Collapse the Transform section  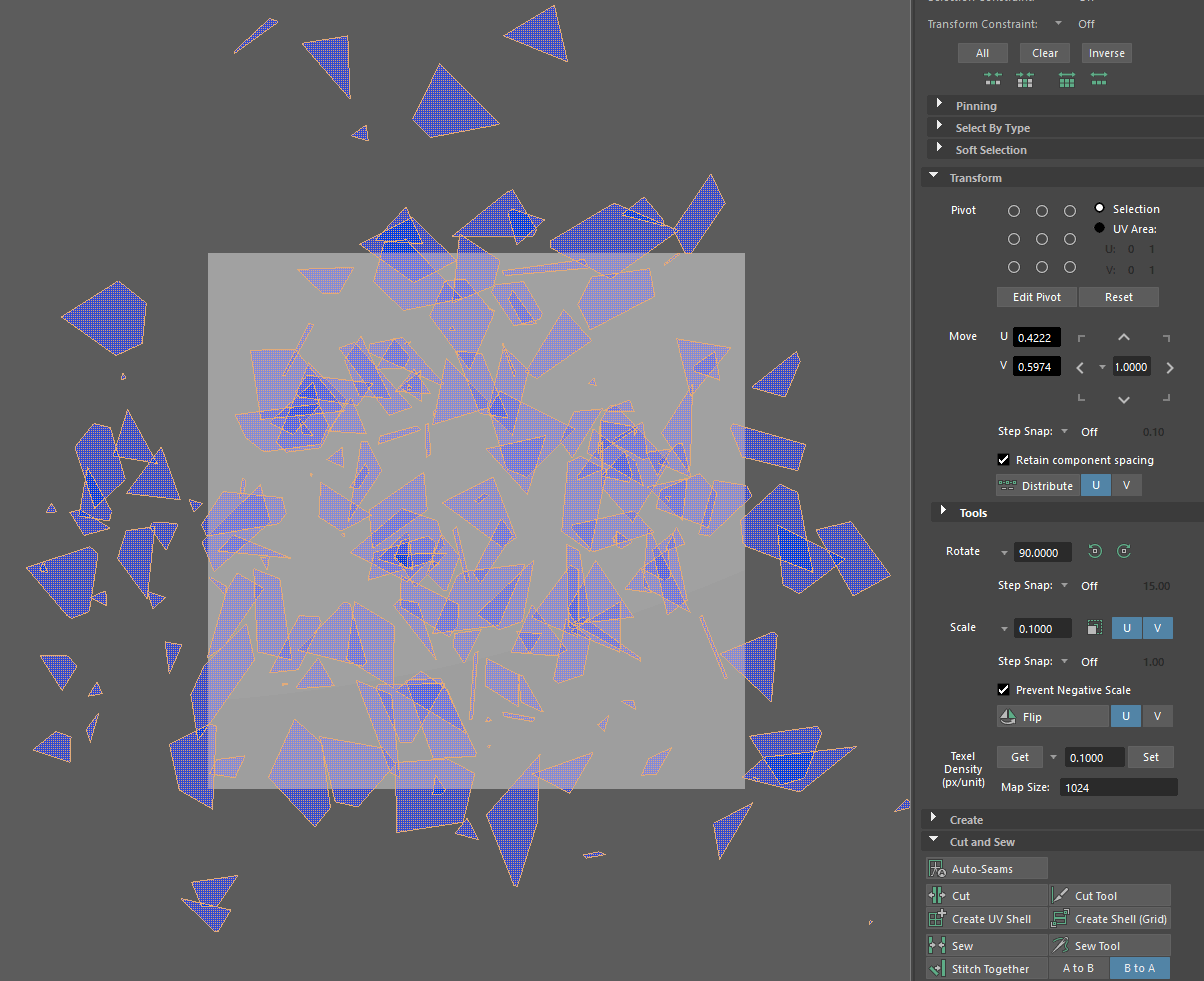[934, 177]
